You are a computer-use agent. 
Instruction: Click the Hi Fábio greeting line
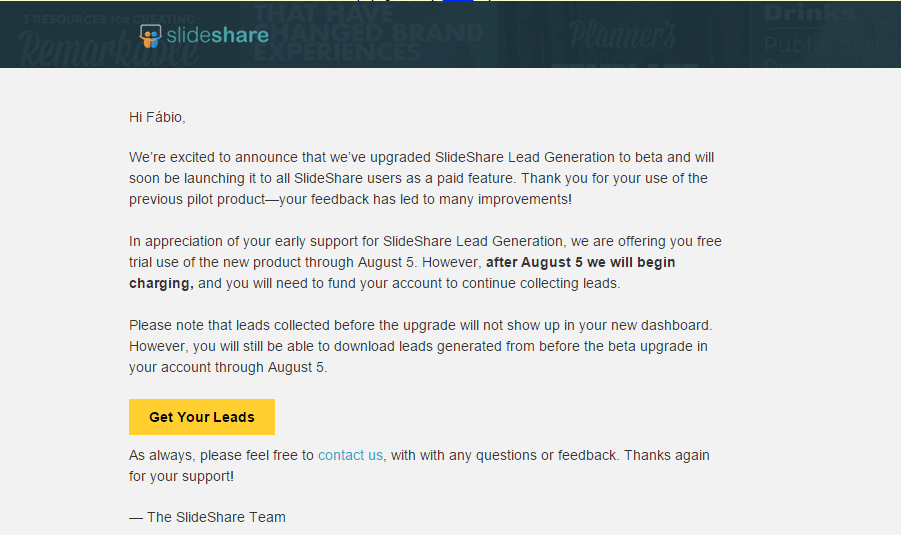pos(157,117)
